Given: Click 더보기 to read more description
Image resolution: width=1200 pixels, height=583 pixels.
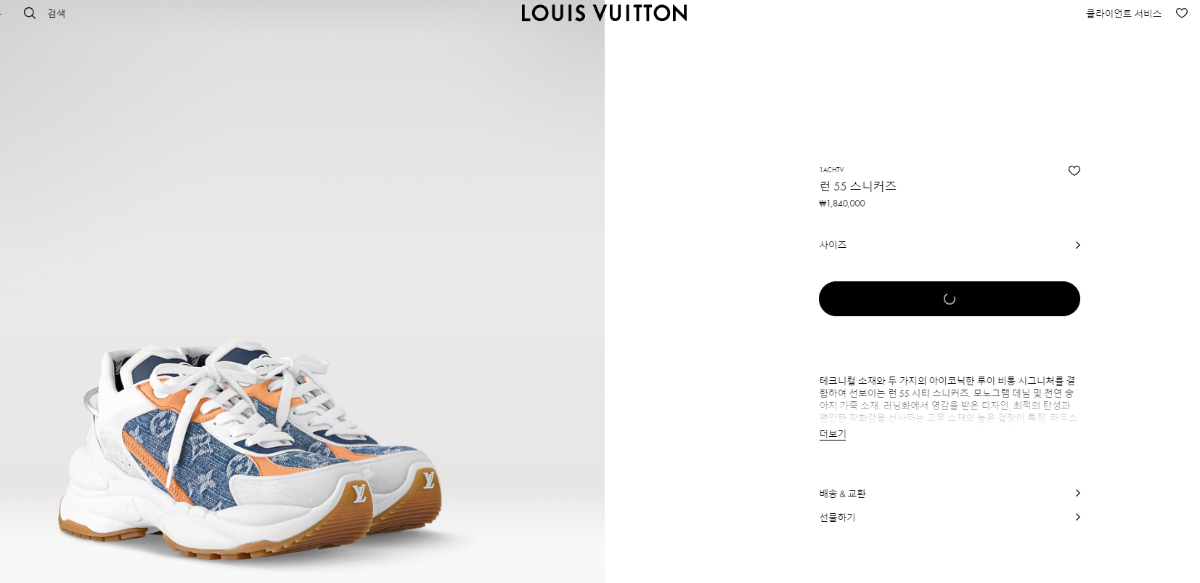Looking at the screenshot, I should (x=832, y=434).
